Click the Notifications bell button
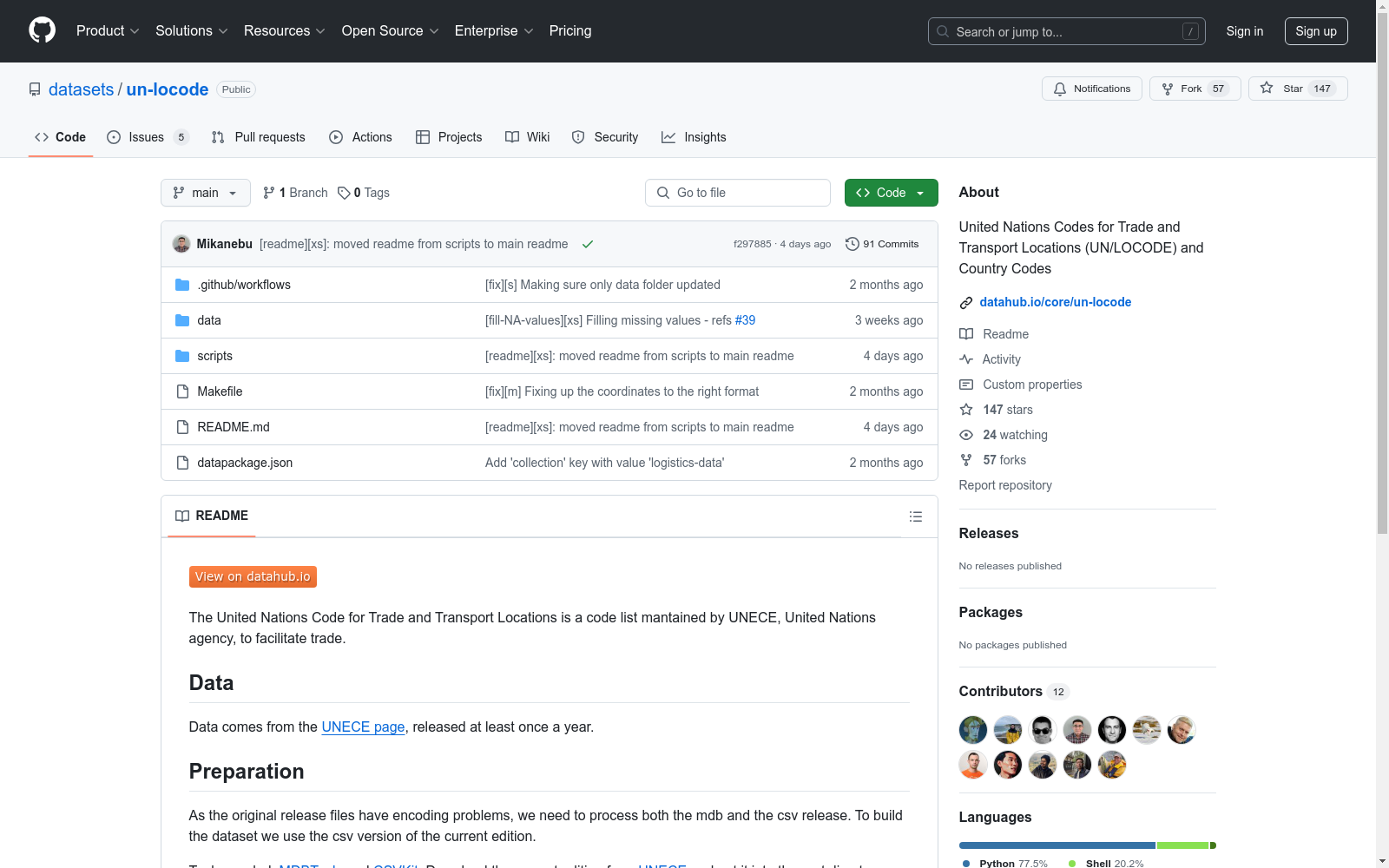The width and height of the screenshot is (1389, 868). coord(1091,89)
